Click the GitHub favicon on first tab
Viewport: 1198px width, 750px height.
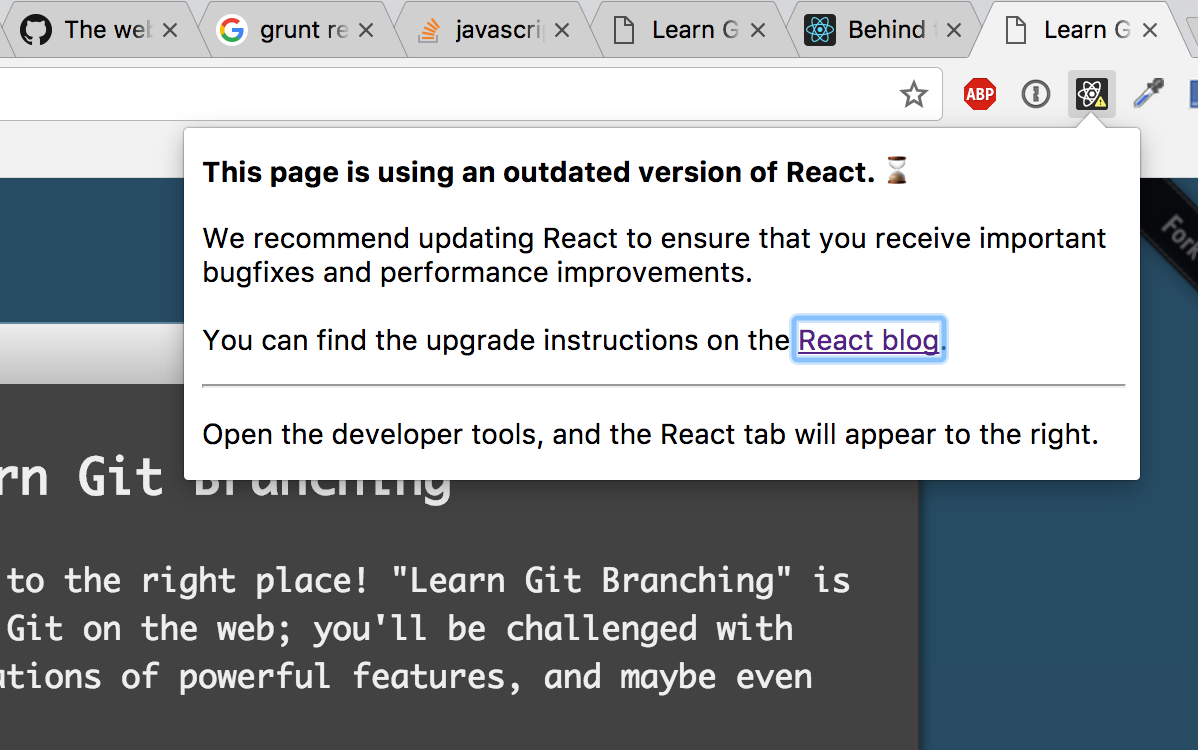point(36,30)
